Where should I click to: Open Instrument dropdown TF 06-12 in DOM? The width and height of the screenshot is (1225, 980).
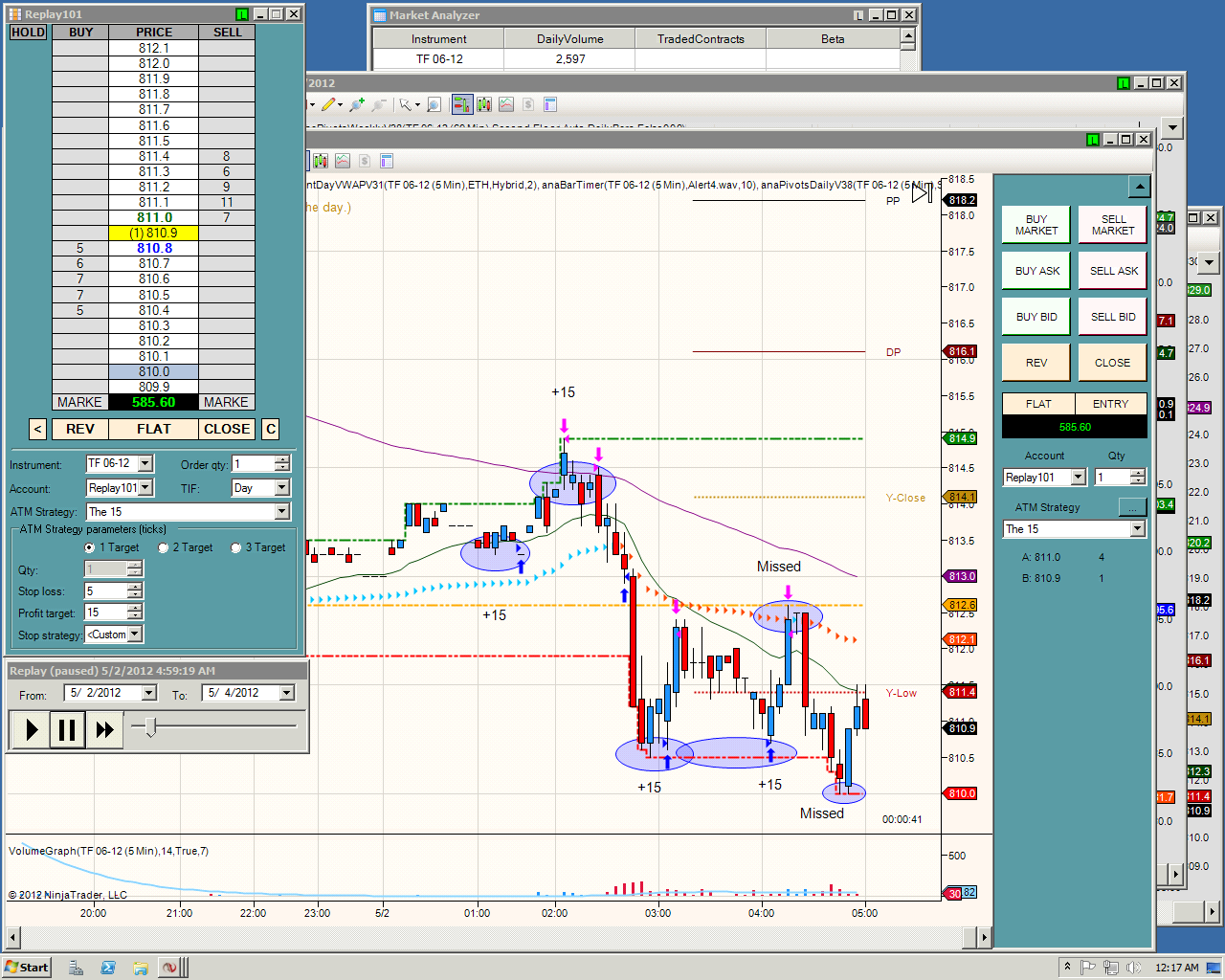pyautogui.click(x=145, y=463)
